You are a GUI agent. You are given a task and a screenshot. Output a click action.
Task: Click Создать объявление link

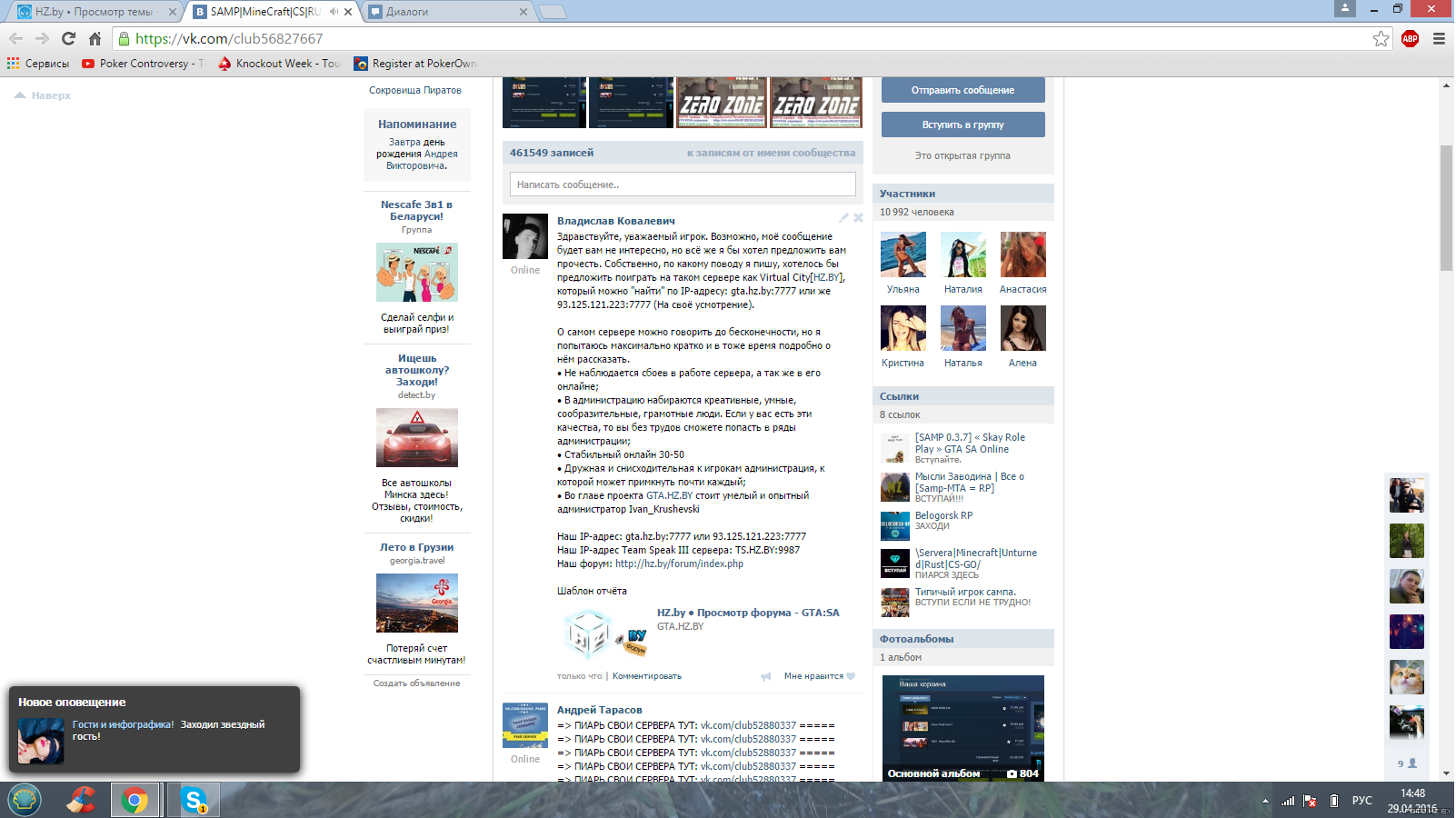click(x=416, y=683)
